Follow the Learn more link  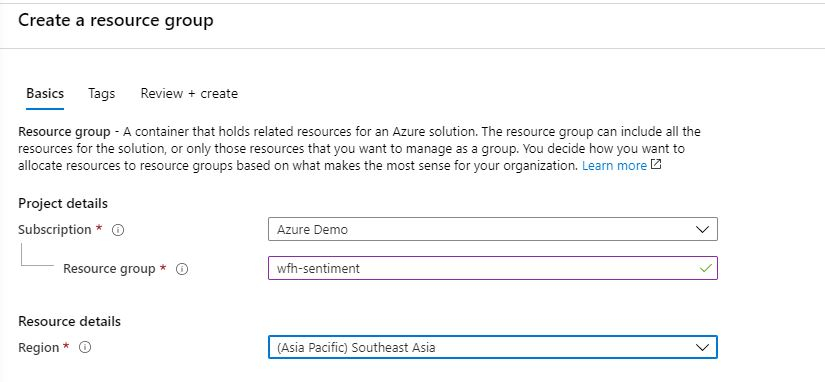click(x=614, y=165)
